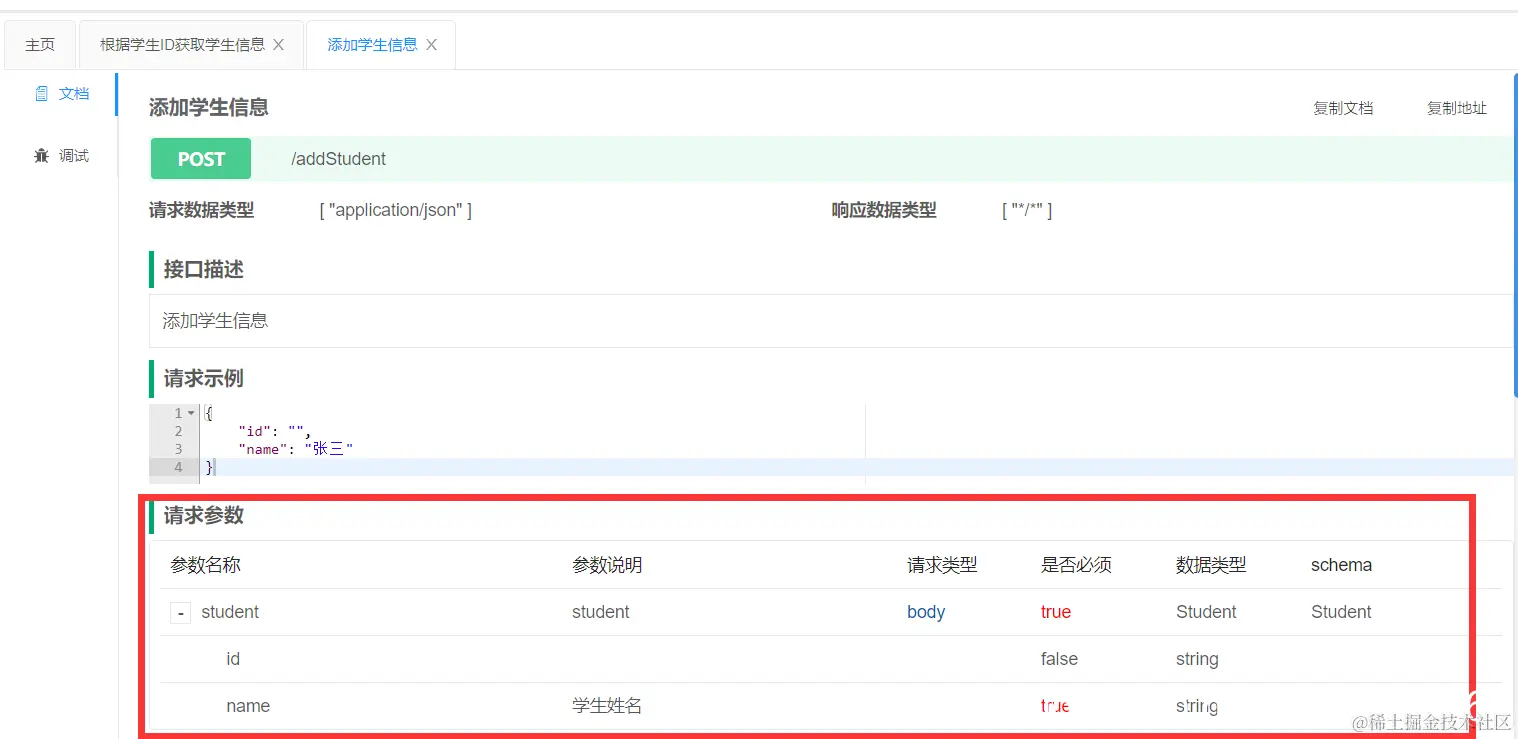
Task: Click the schema column header
Action: pyautogui.click(x=1341, y=565)
